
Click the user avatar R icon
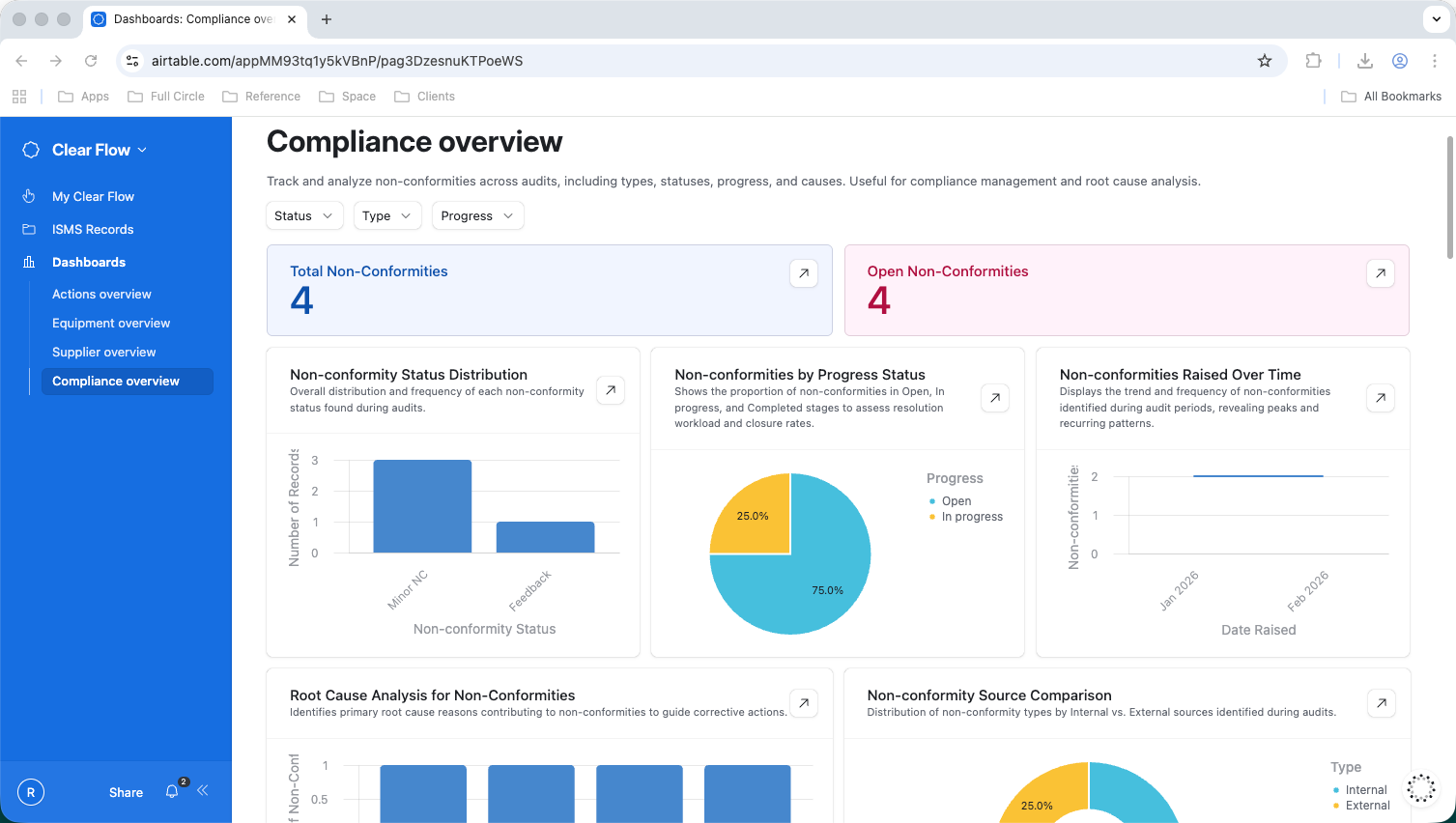pos(31,792)
